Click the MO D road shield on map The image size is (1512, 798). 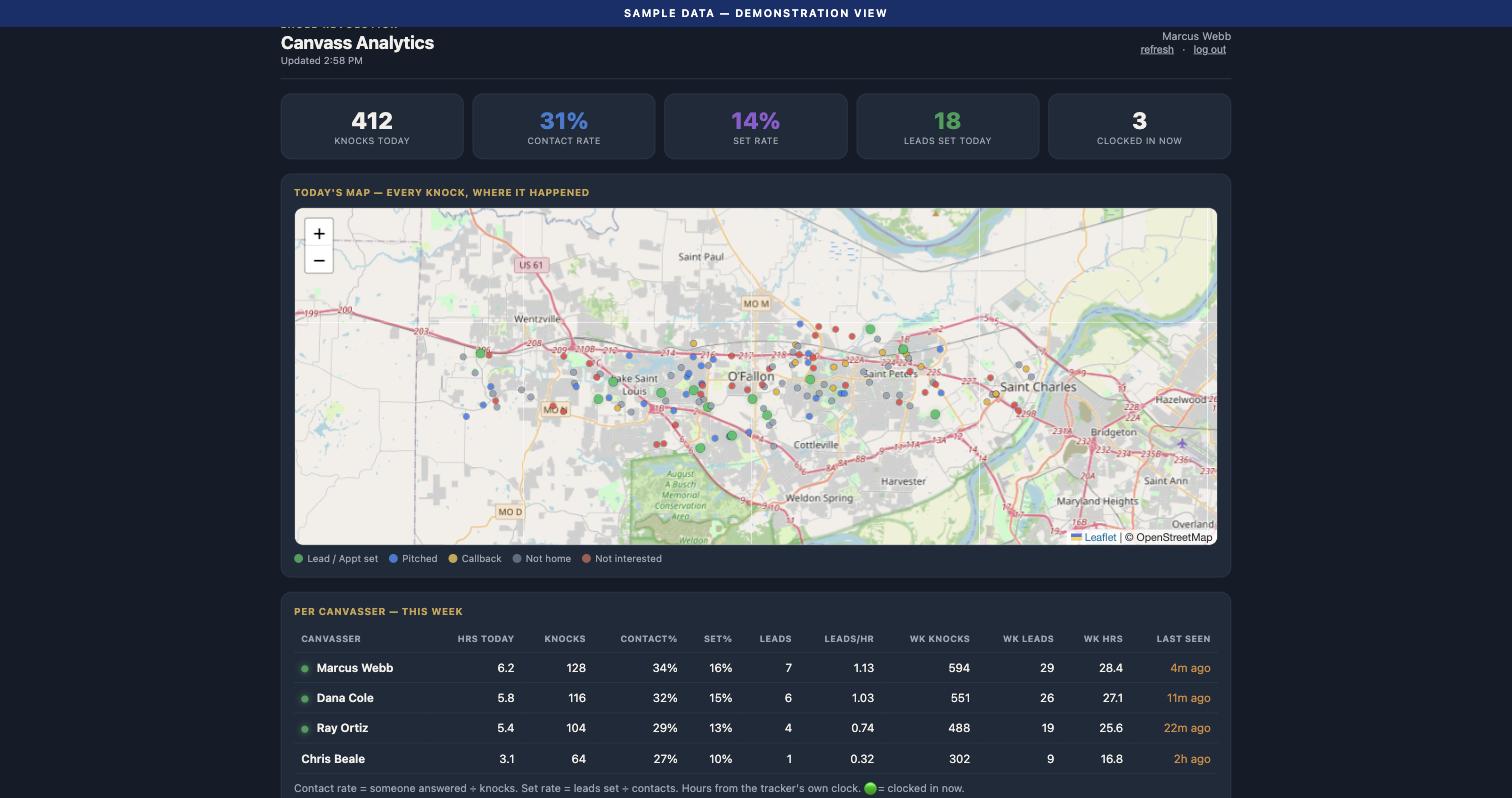tap(510, 512)
